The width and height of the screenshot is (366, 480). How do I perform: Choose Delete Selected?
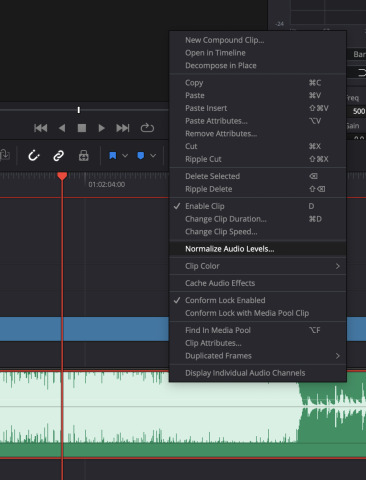(x=258, y=176)
